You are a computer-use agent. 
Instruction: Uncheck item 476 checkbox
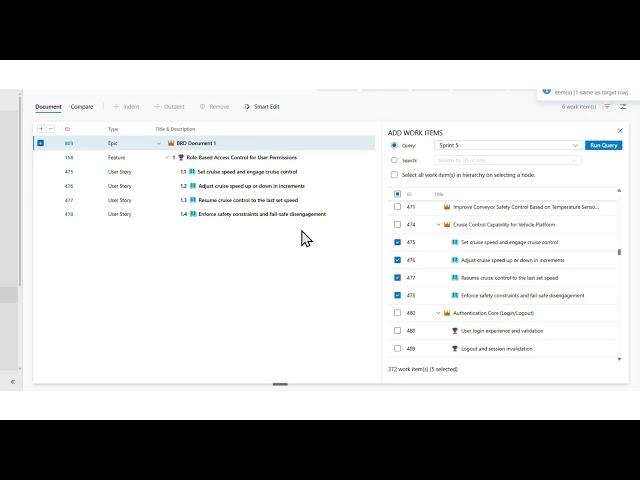point(397,260)
